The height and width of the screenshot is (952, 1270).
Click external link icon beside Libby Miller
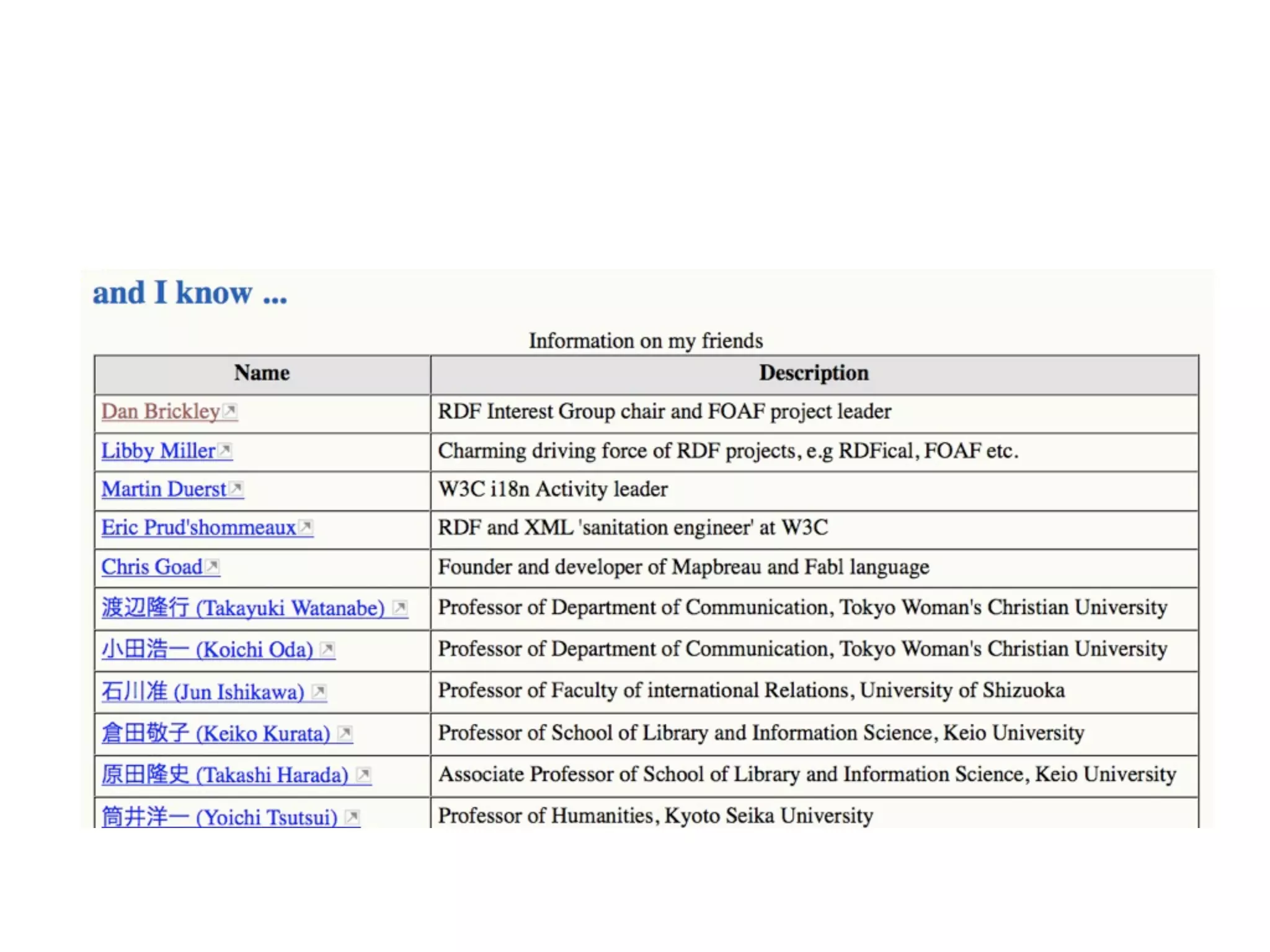pos(225,449)
